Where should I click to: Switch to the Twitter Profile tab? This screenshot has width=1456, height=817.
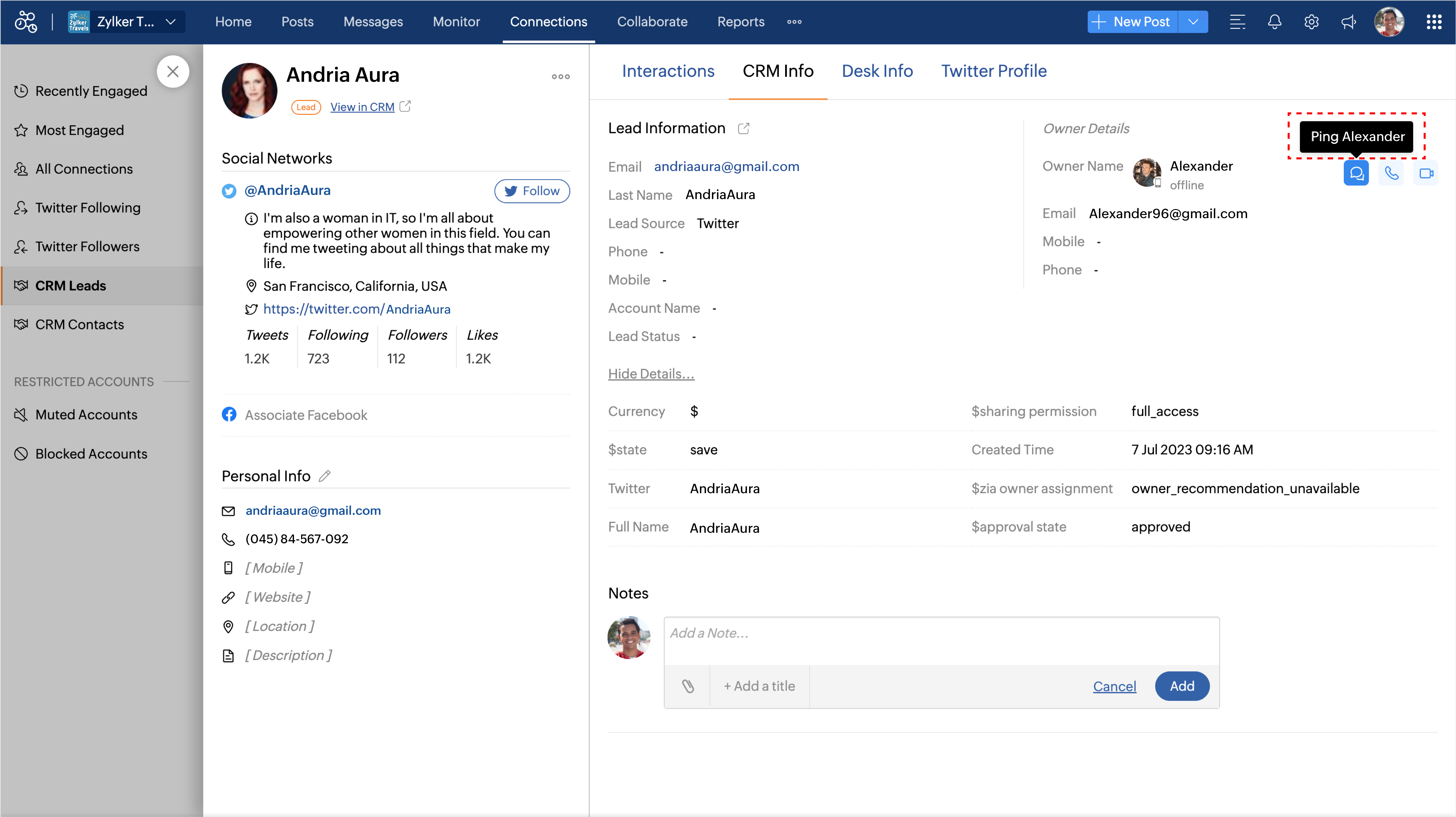[994, 71]
